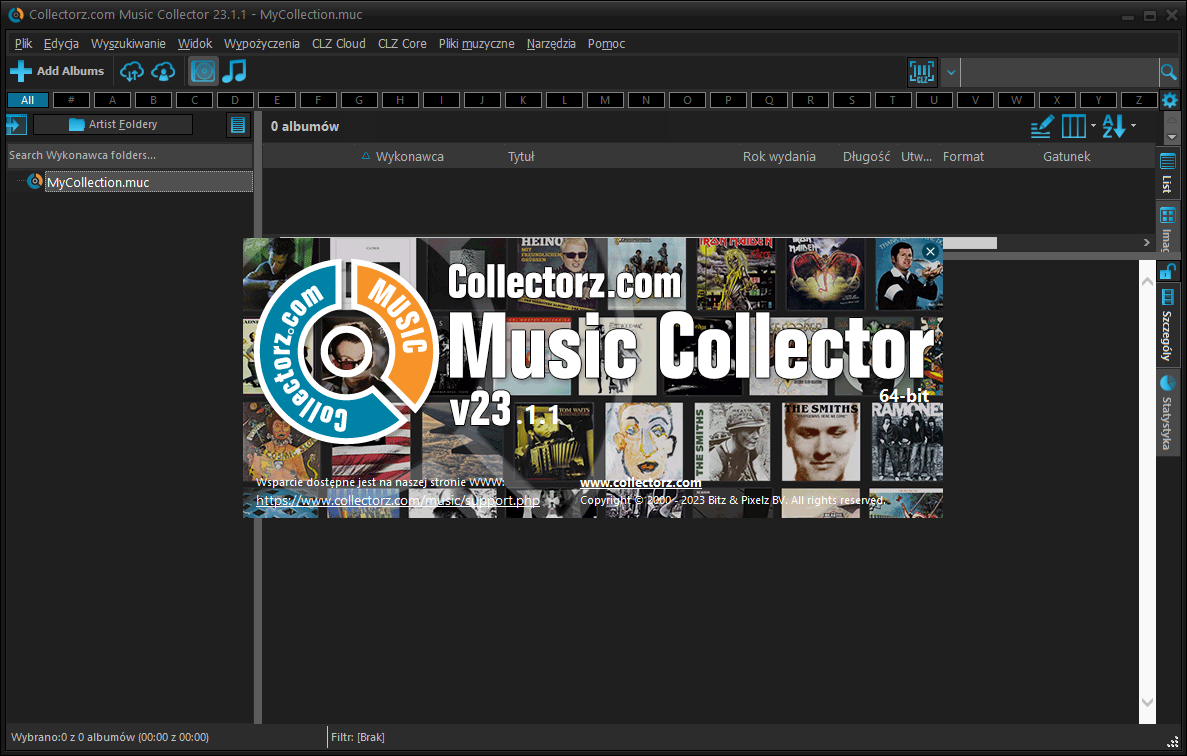Open the Artist Foldery selector
This screenshot has width=1187, height=756.
coord(113,124)
